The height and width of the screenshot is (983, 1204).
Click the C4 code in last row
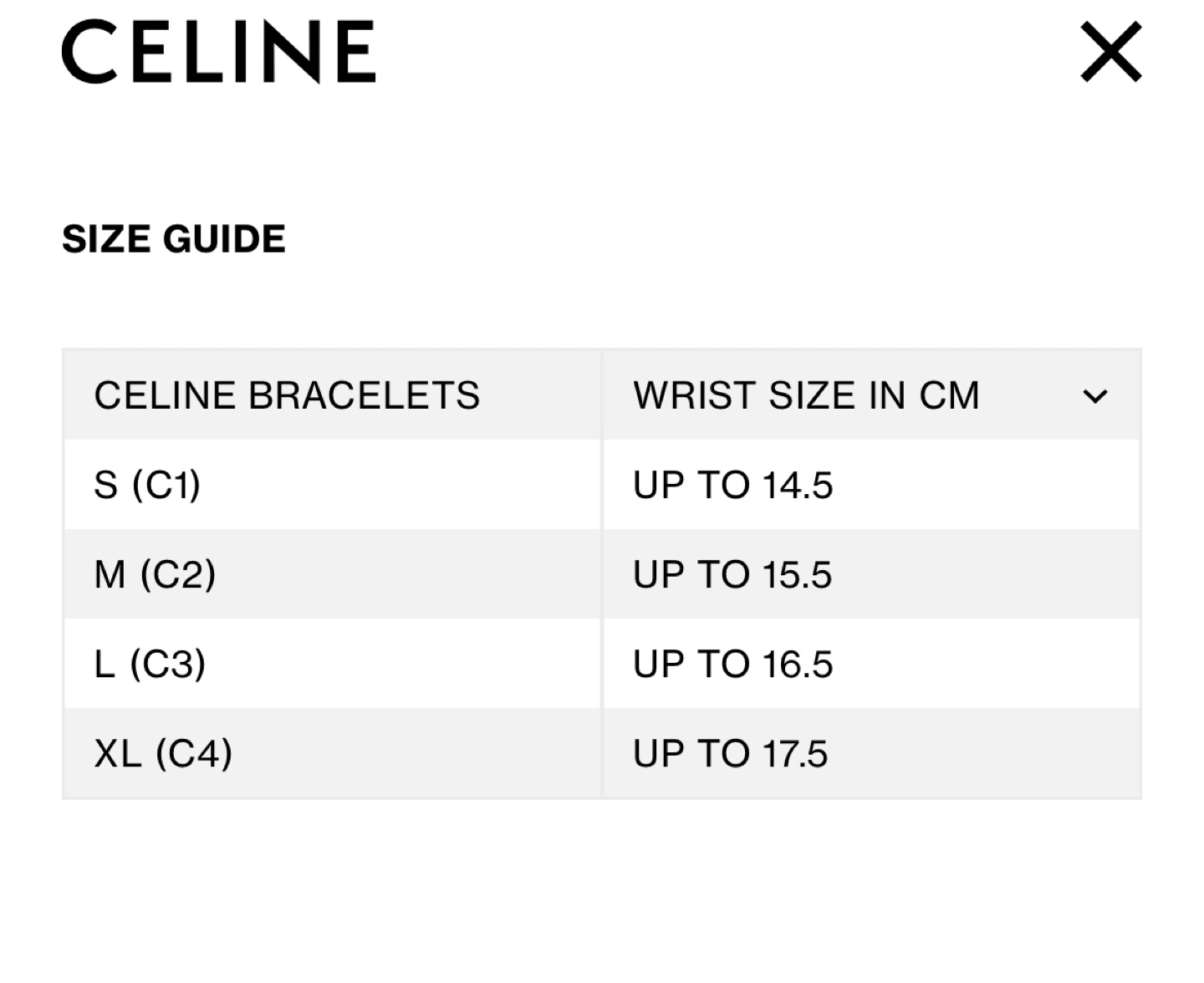pyautogui.click(x=193, y=754)
